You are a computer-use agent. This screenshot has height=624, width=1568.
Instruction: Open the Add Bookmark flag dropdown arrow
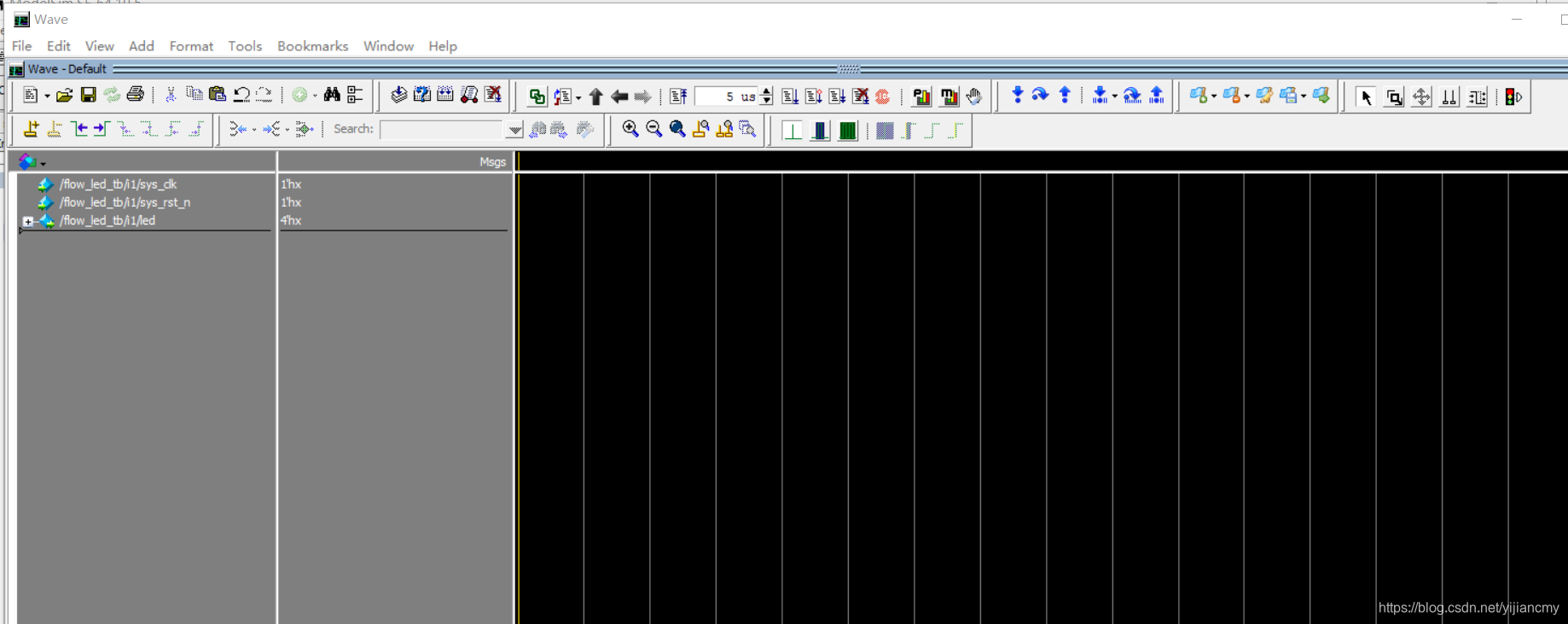coord(1214,96)
